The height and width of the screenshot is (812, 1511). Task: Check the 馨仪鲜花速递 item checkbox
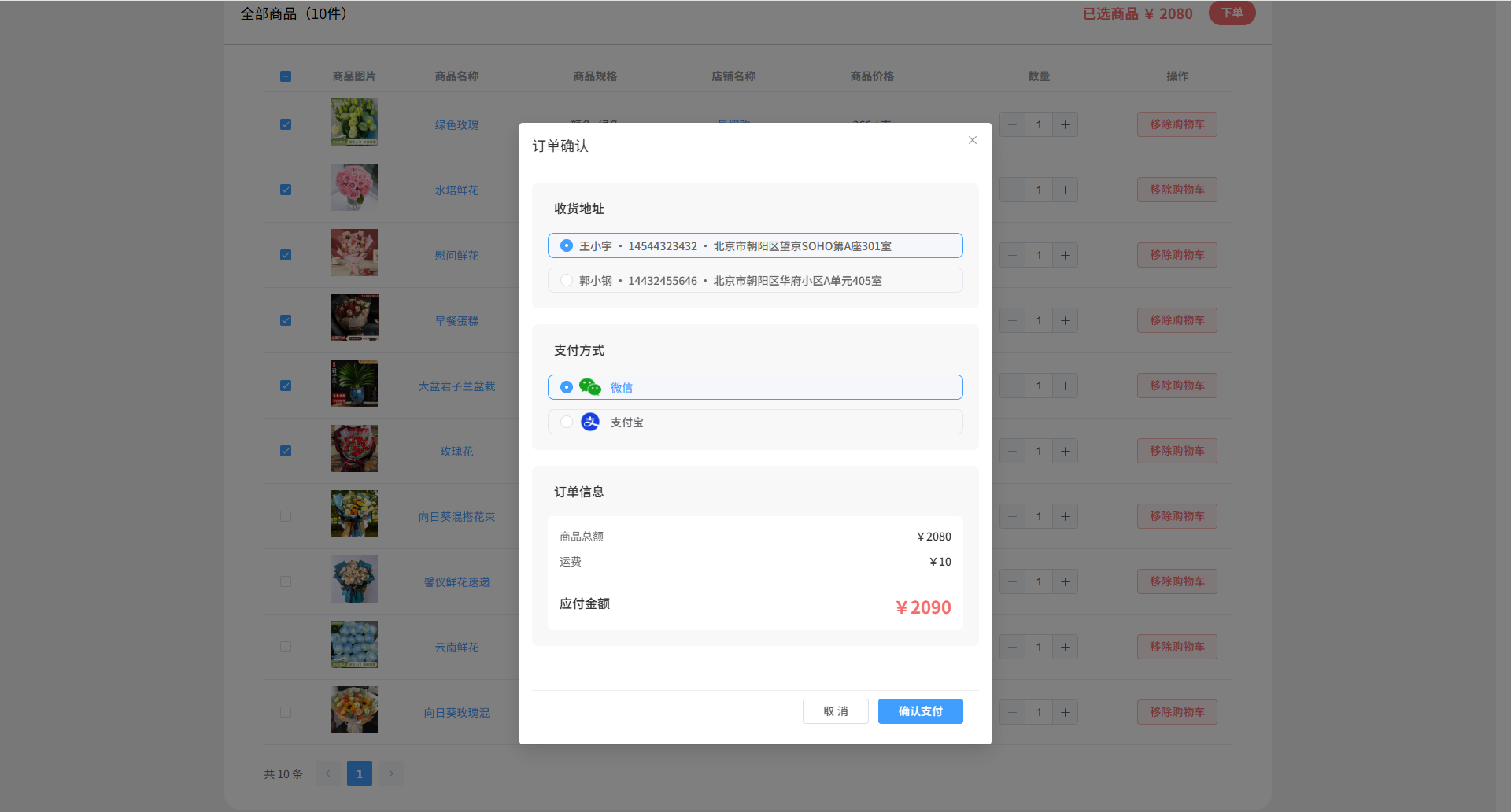pyautogui.click(x=286, y=581)
